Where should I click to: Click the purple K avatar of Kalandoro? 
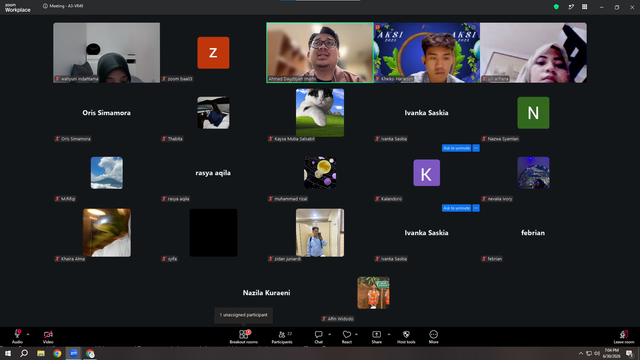click(x=427, y=173)
